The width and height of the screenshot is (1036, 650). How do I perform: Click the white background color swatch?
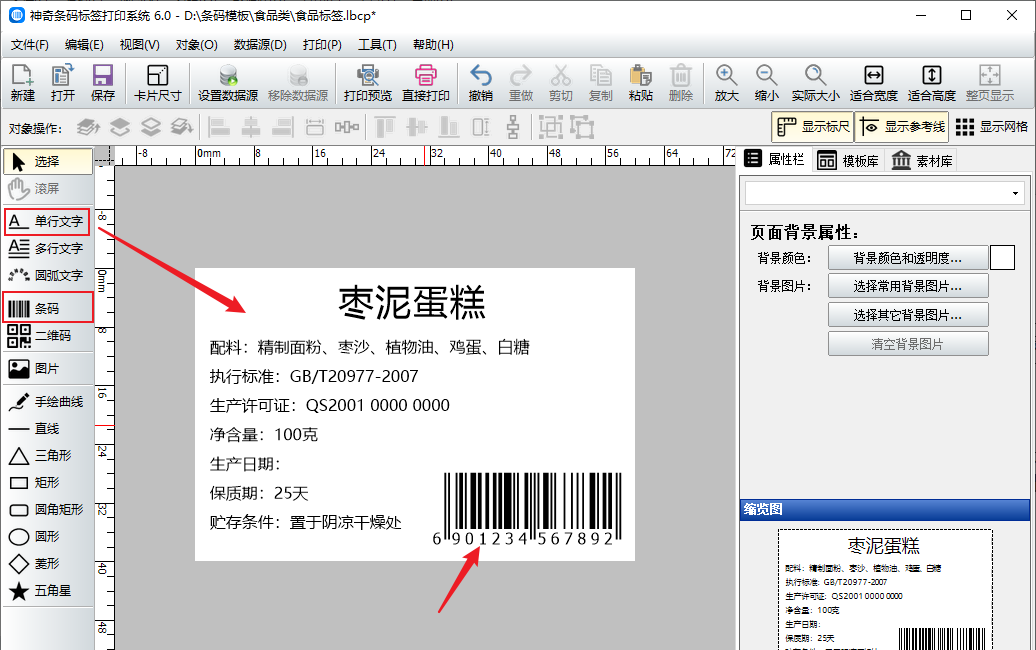point(1002,258)
